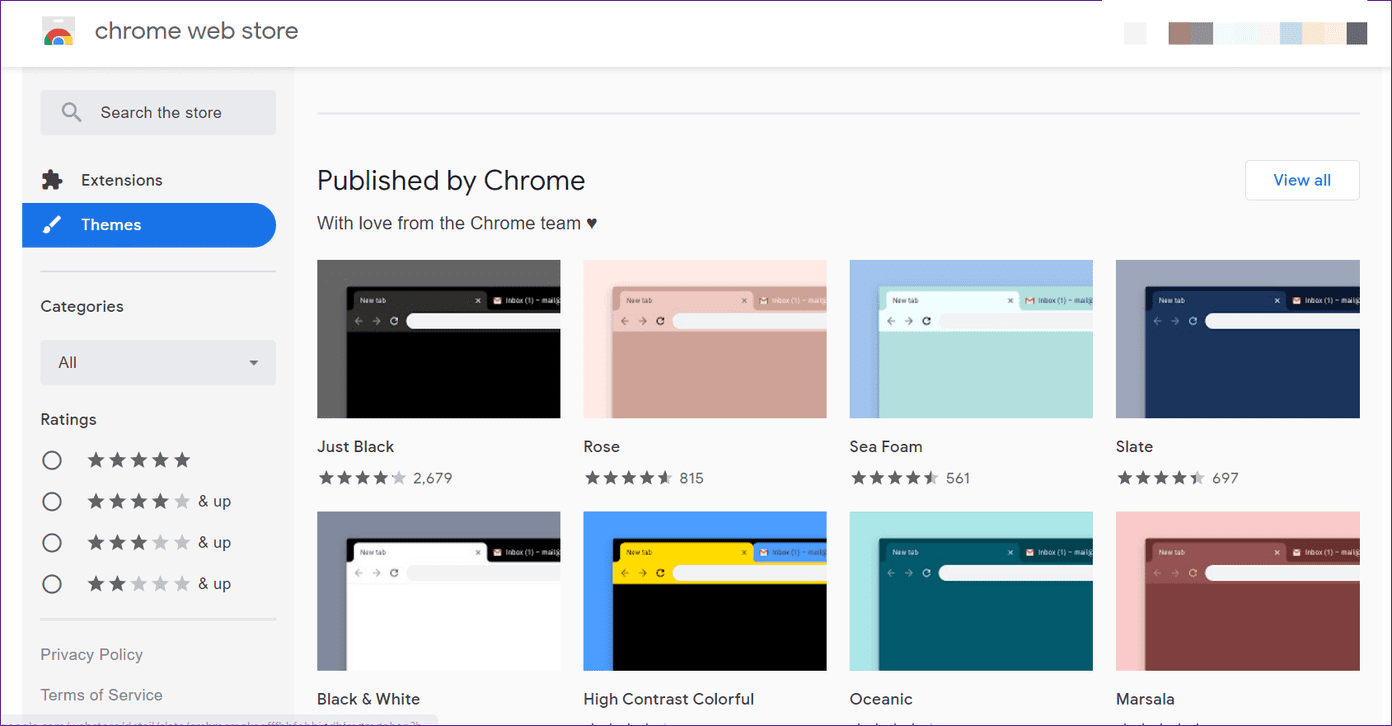This screenshot has height=726, width=1392.
Task: Click the "Oceanic" theme name
Action: (881, 699)
